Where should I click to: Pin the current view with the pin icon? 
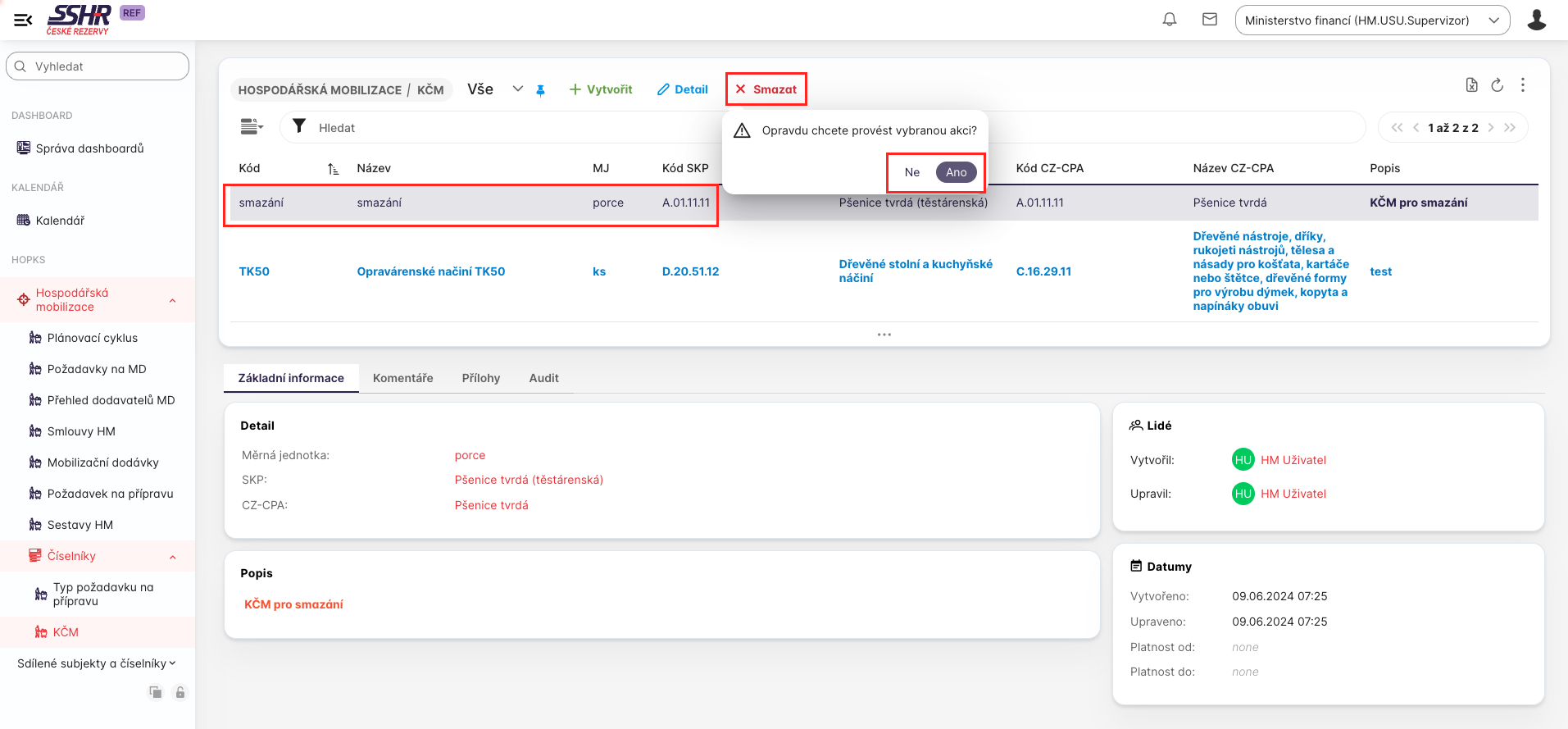tap(541, 90)
